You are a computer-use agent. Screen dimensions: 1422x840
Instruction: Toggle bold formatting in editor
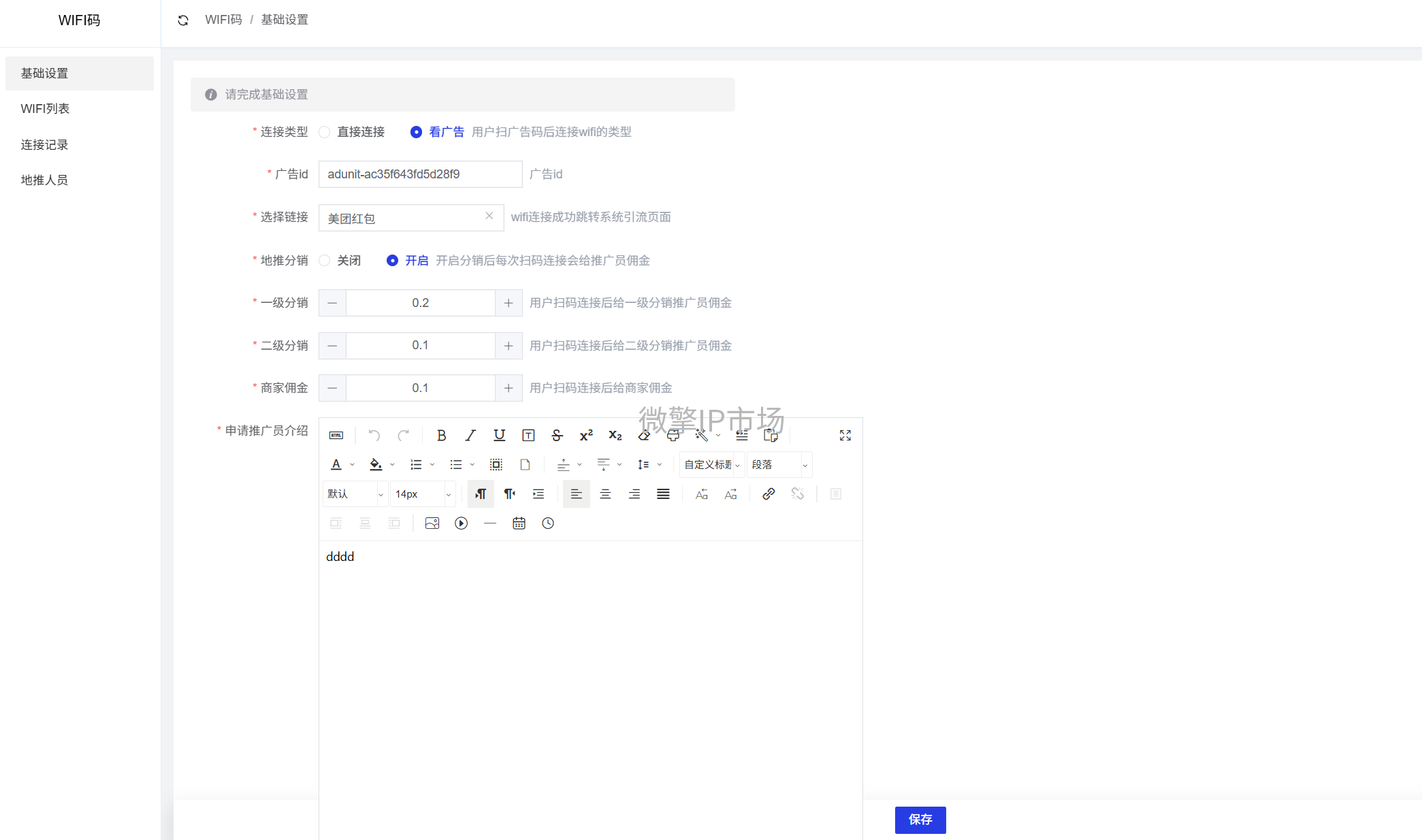(441, 436)
